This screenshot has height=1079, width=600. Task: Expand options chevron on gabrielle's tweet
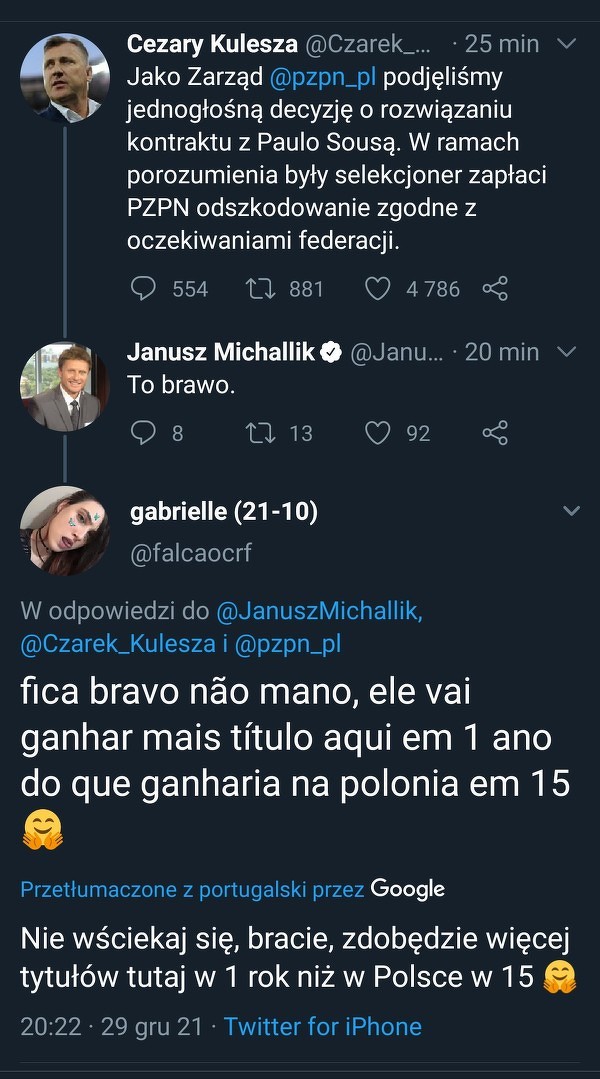[x=571, y=511]
